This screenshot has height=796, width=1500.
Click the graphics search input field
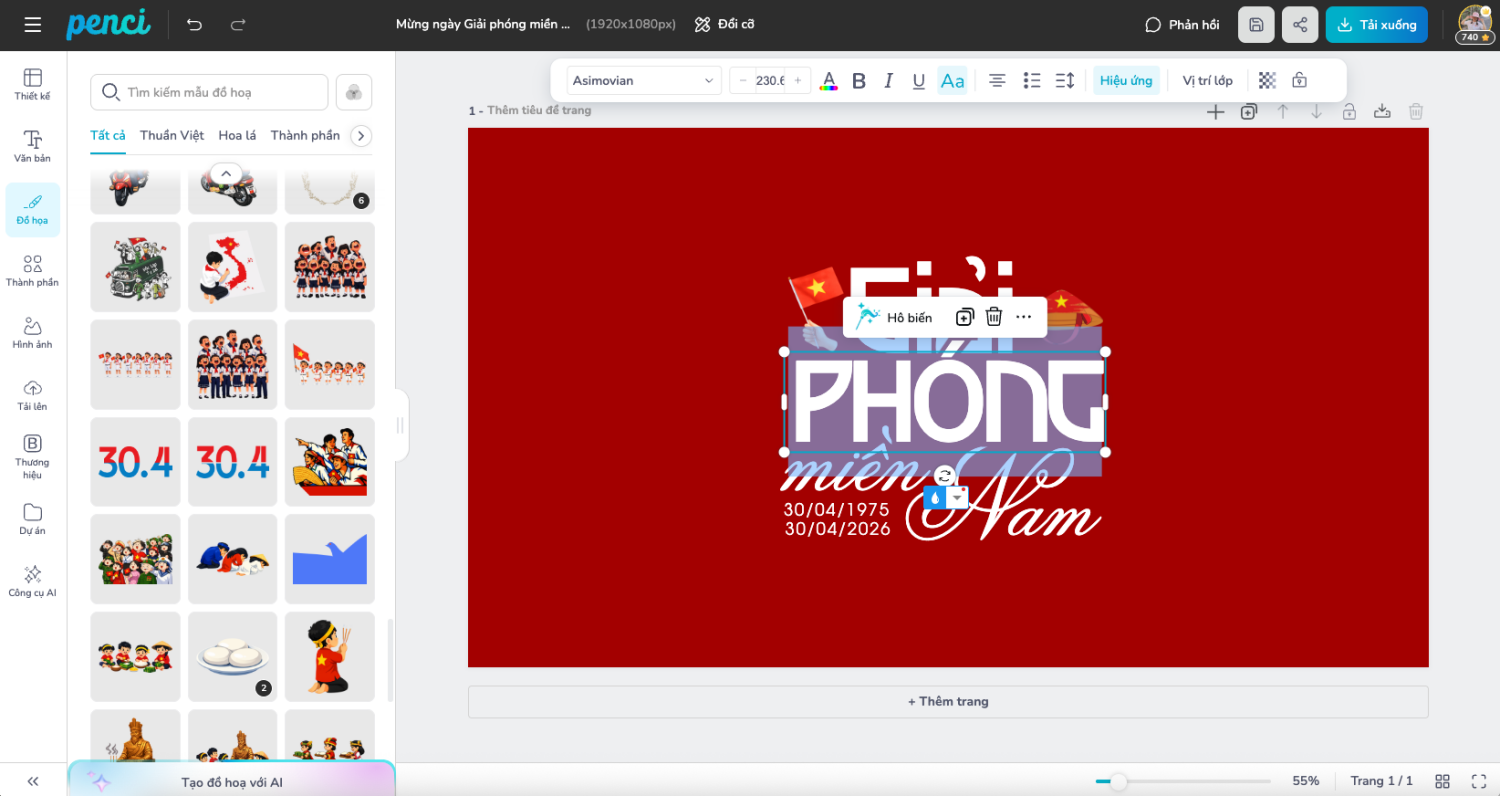pos(222,93)
